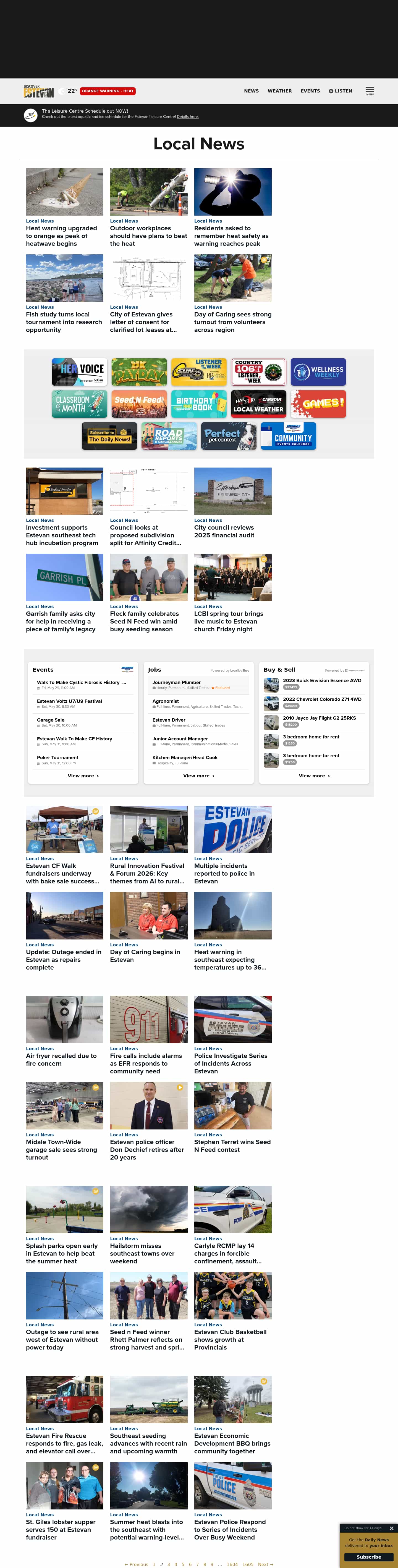Click View more under Buy & Sell
Screen dimensions: 398x1568
pyautogui.click(x=314, y=776)
